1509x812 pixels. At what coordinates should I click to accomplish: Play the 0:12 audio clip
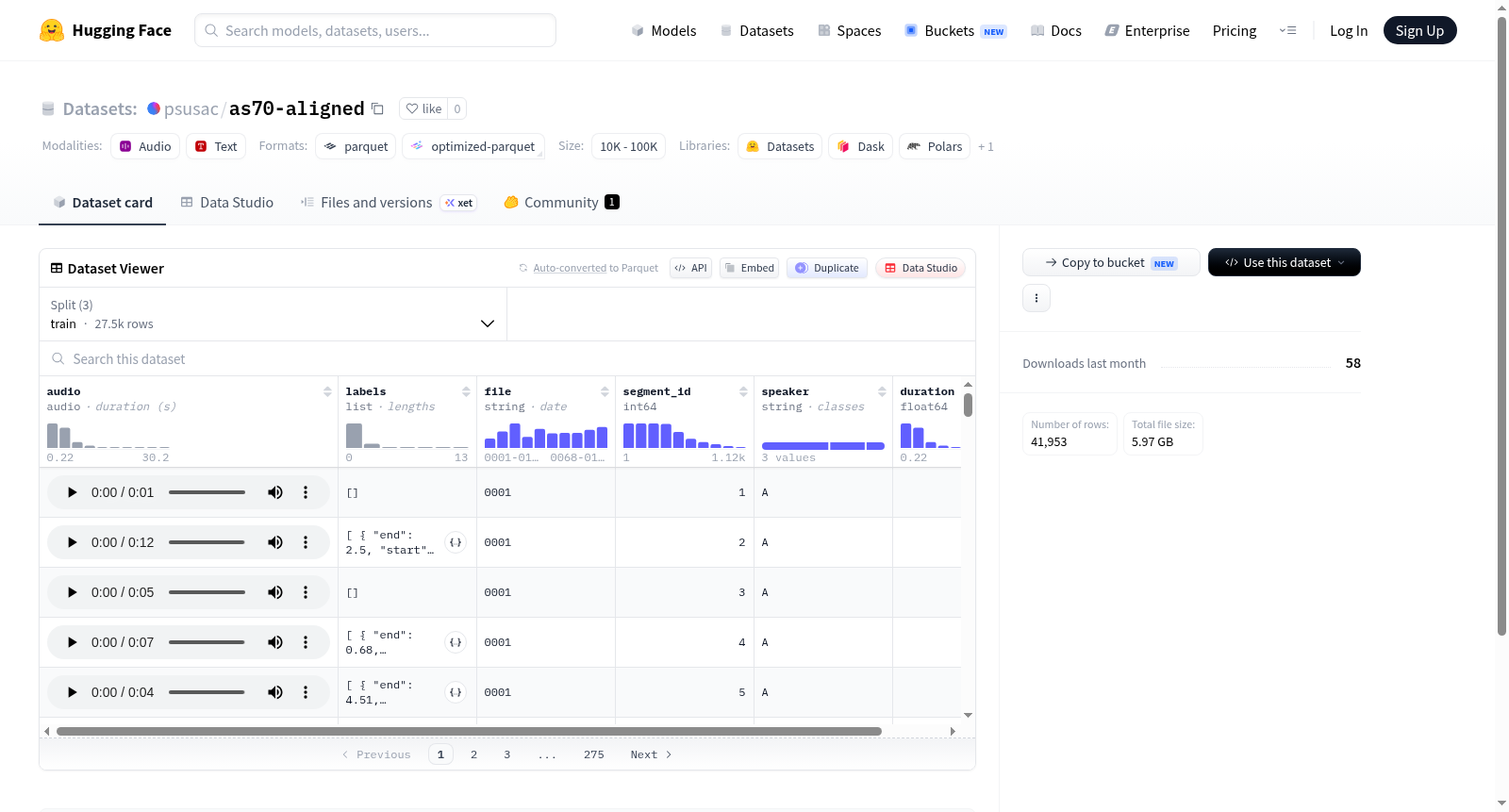coord(73,542)
